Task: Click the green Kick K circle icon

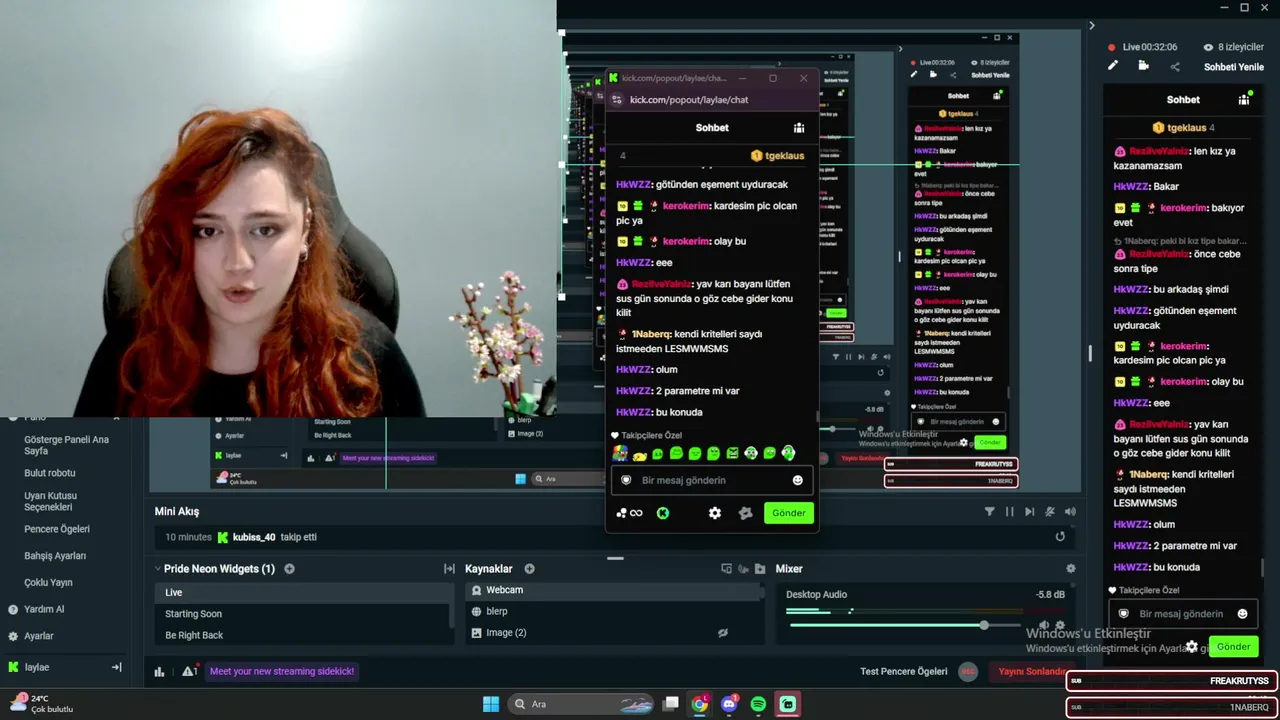Action: tap(662, 513)
